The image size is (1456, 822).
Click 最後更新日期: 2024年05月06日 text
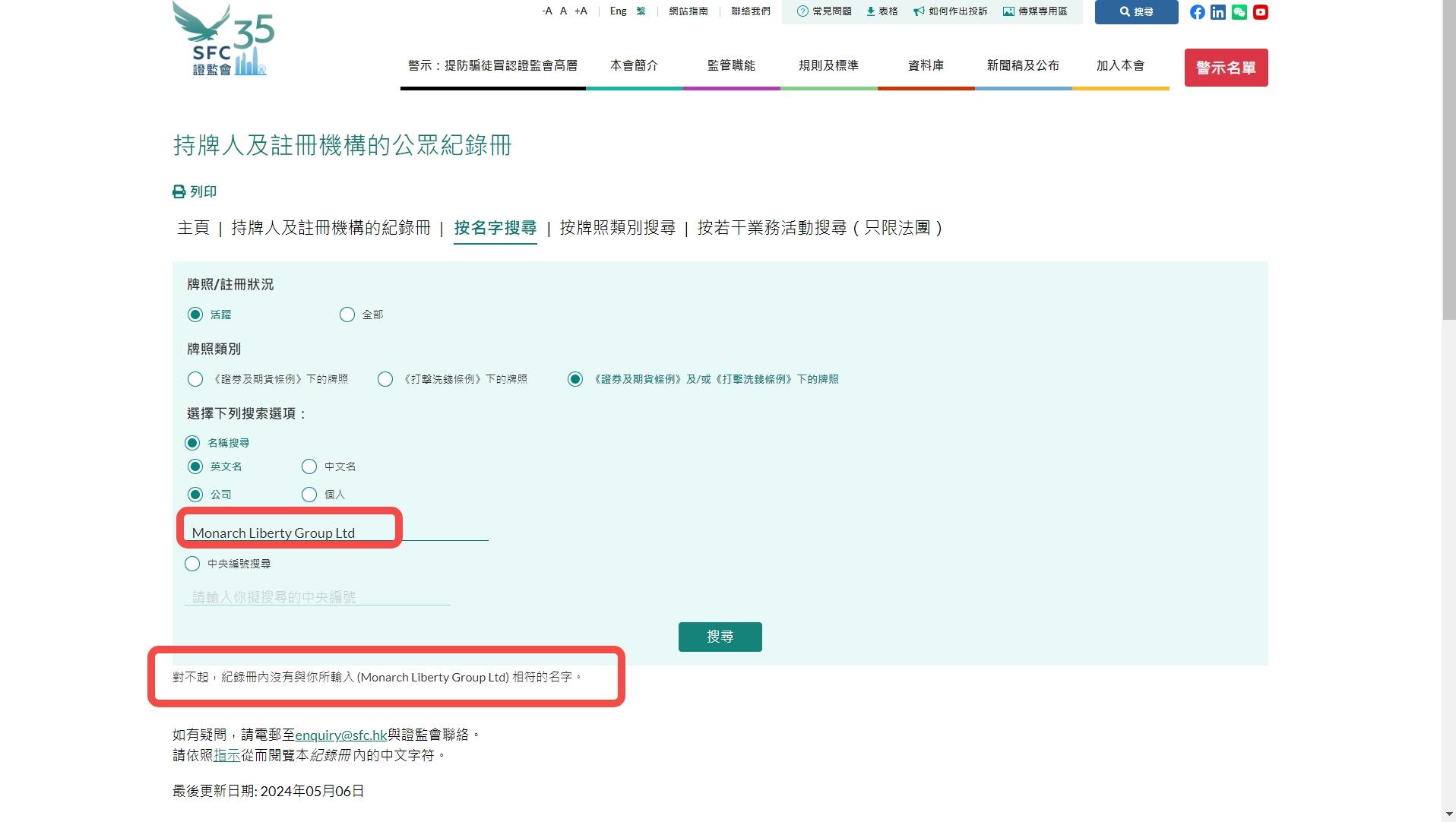(268, 791)
